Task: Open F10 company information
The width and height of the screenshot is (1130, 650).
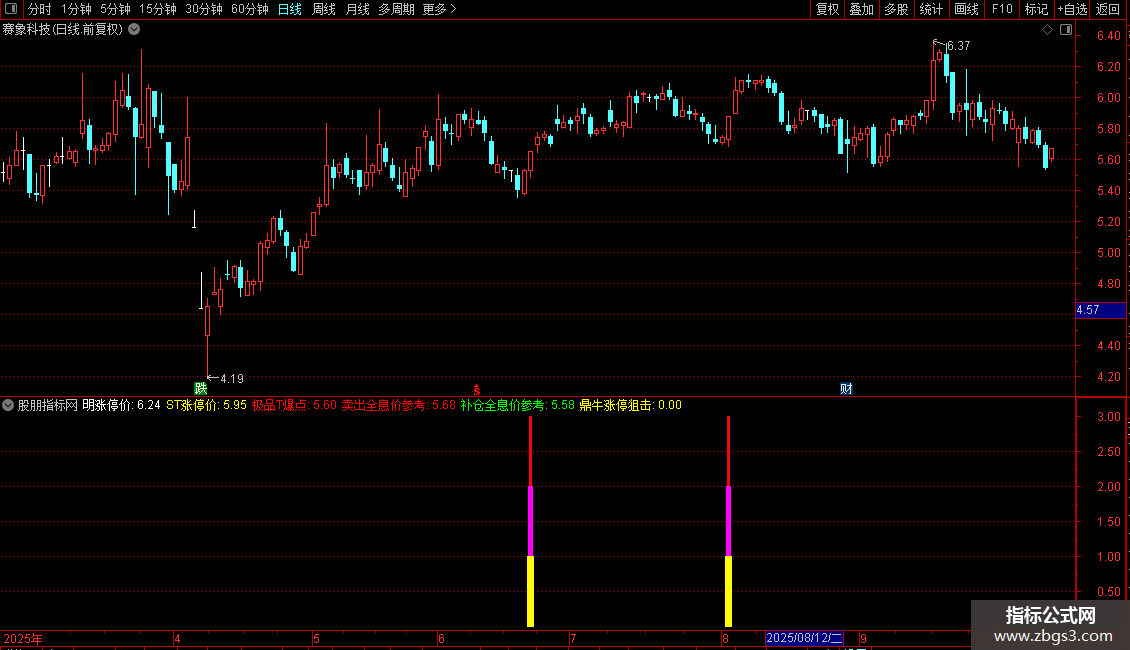Action: tap(1002, 9)
